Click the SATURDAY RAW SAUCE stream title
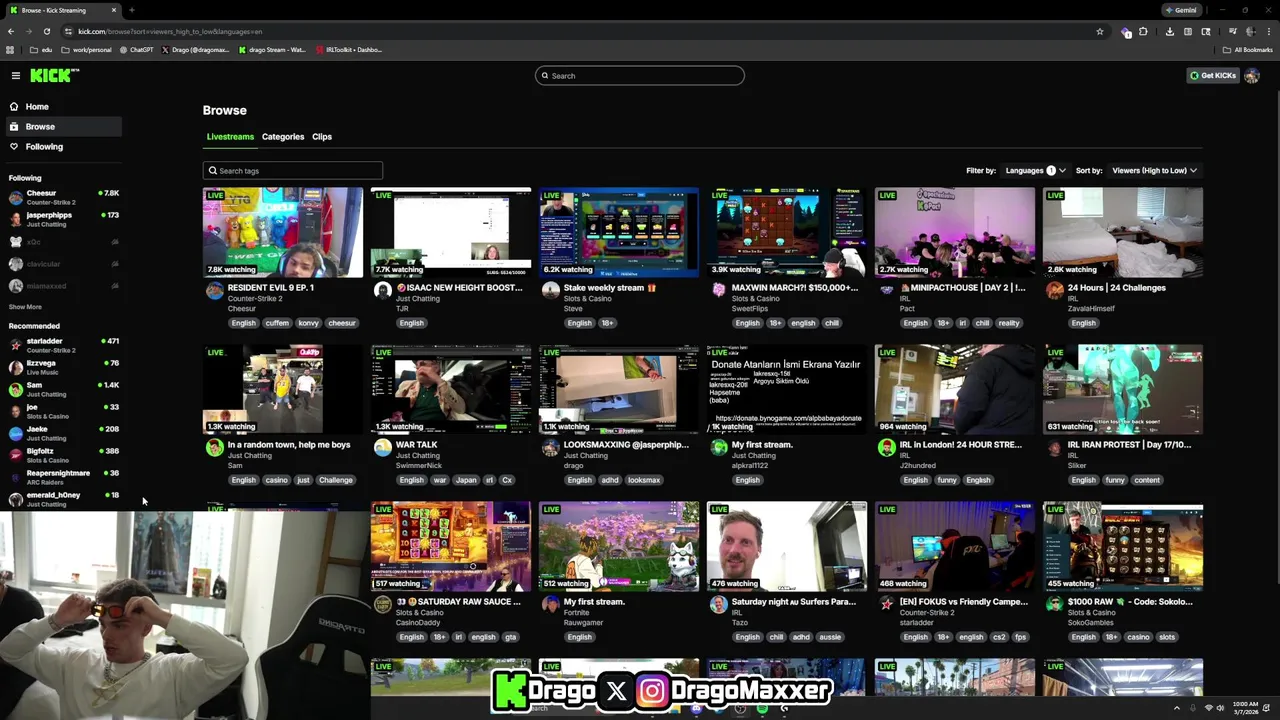Screen dimensions: 1280x720 458,602
